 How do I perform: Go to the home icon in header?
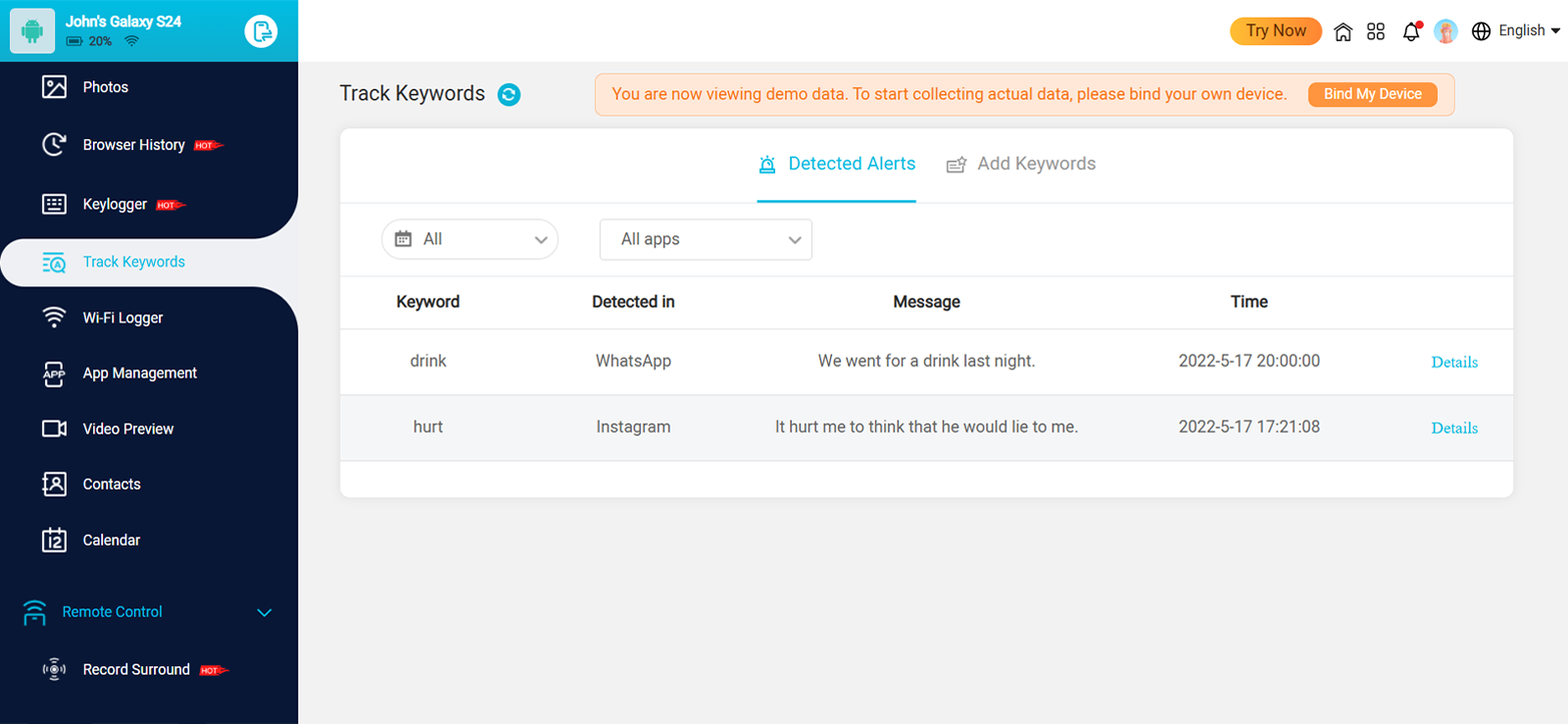pos(1343,31)
